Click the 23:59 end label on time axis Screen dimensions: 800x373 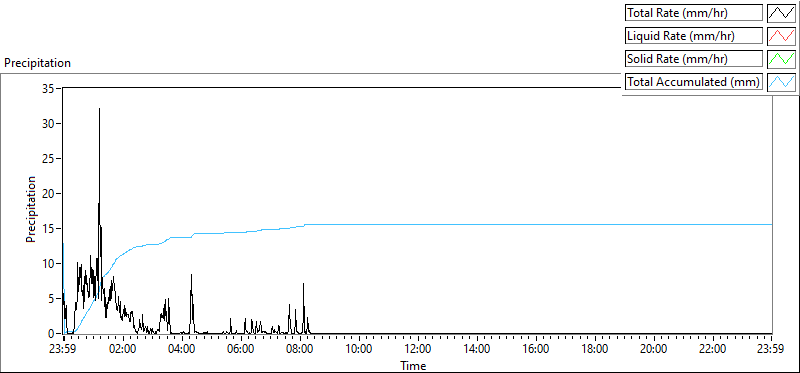click(771, 350)
